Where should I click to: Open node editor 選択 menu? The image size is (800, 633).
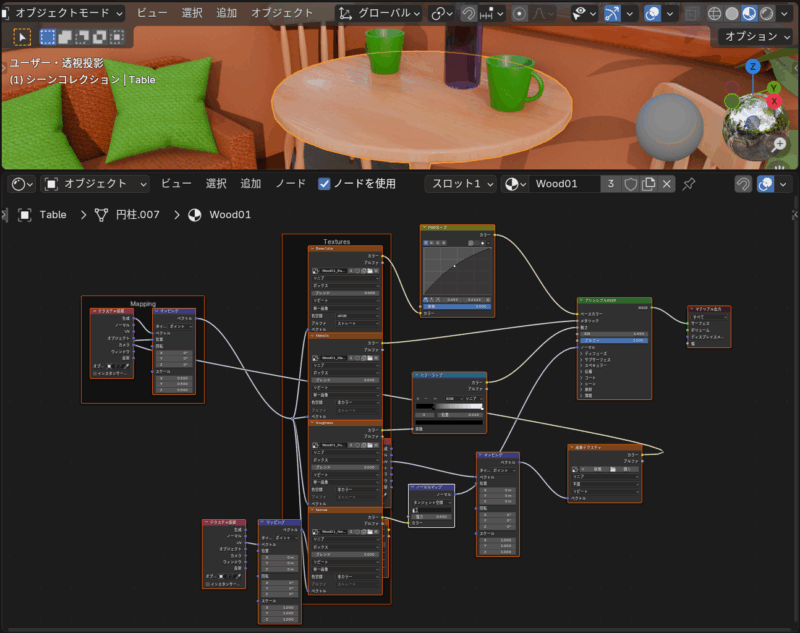coord(216,184)
